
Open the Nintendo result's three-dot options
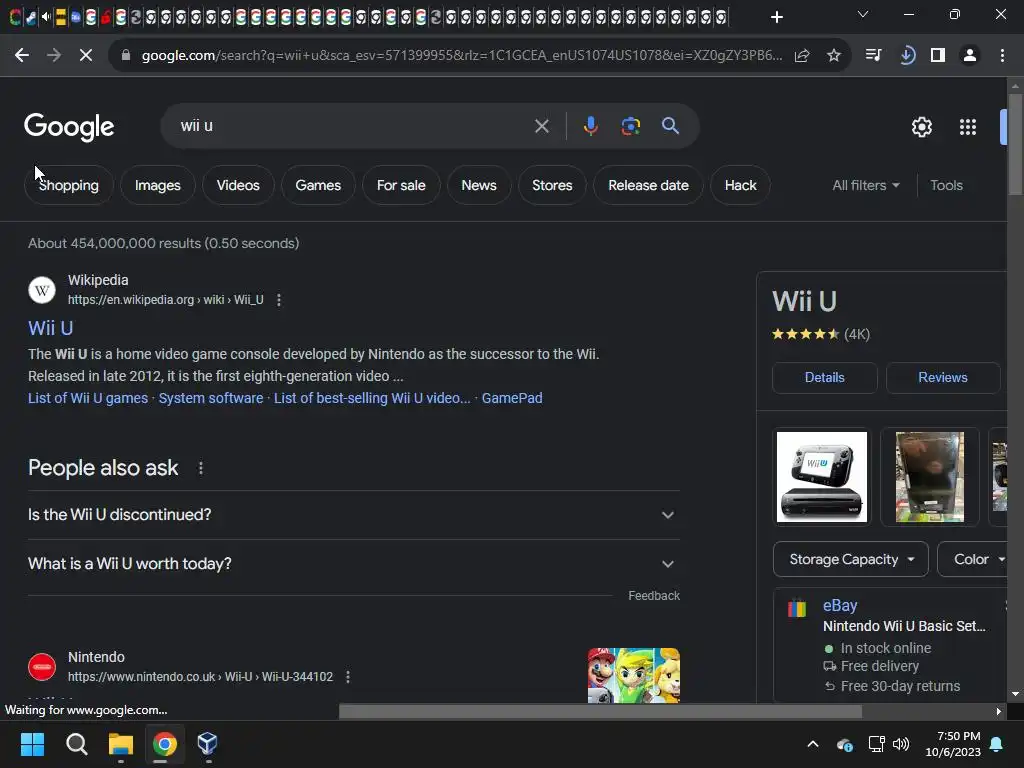click(x=348, y=677)
